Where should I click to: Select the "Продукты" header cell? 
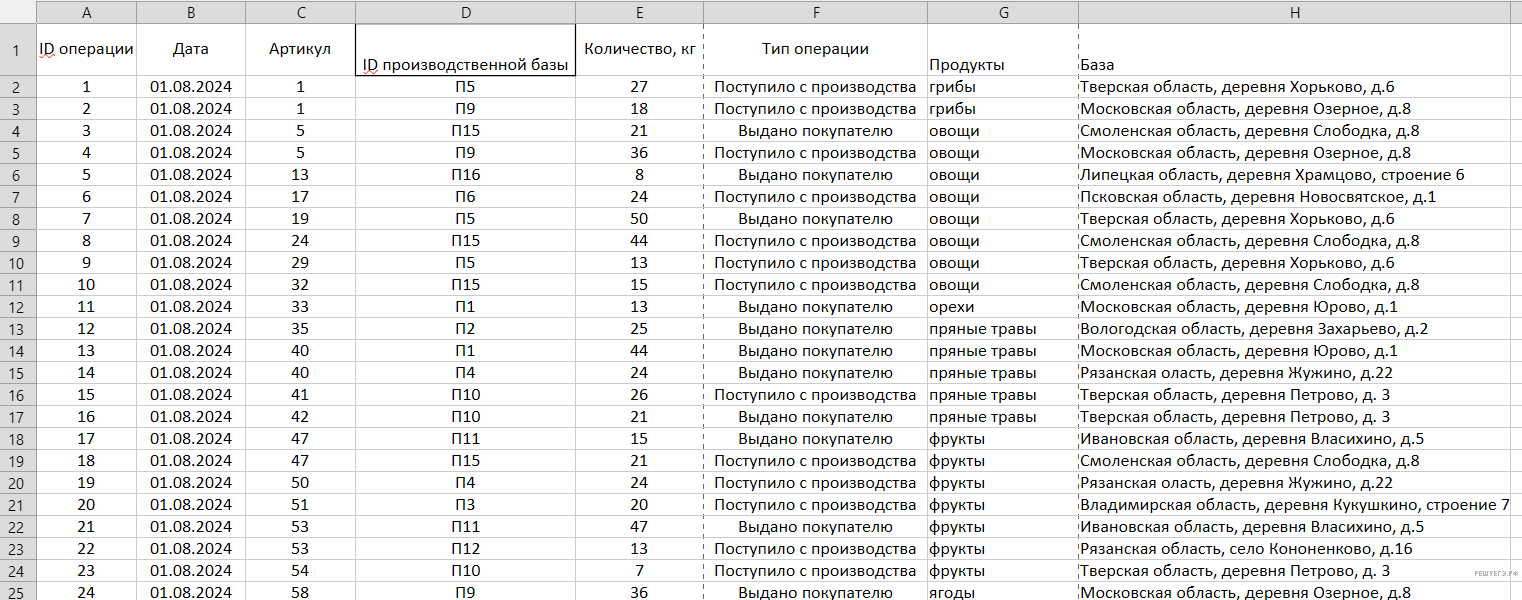pyautogui.click(x=1002, y=50)
